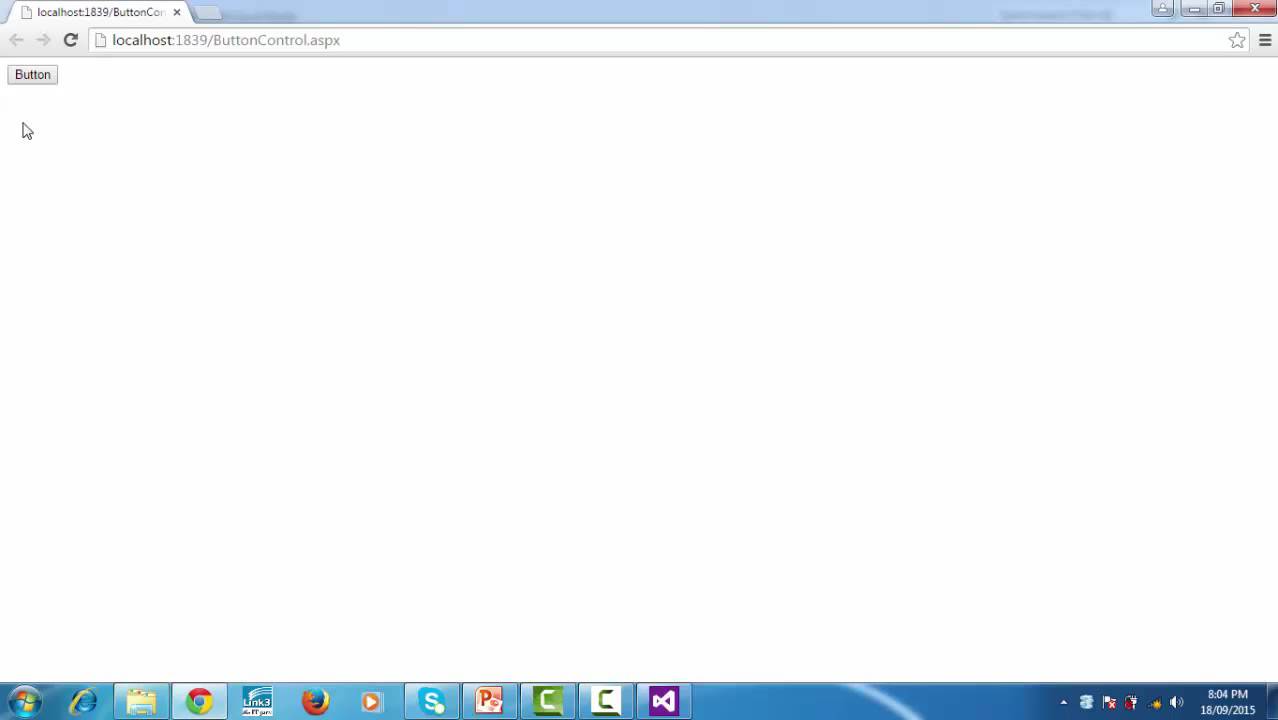This screenshot has width=1278, height=720.
Task: Open Firefox from the taskbar
Action: (x=315, y=702)
